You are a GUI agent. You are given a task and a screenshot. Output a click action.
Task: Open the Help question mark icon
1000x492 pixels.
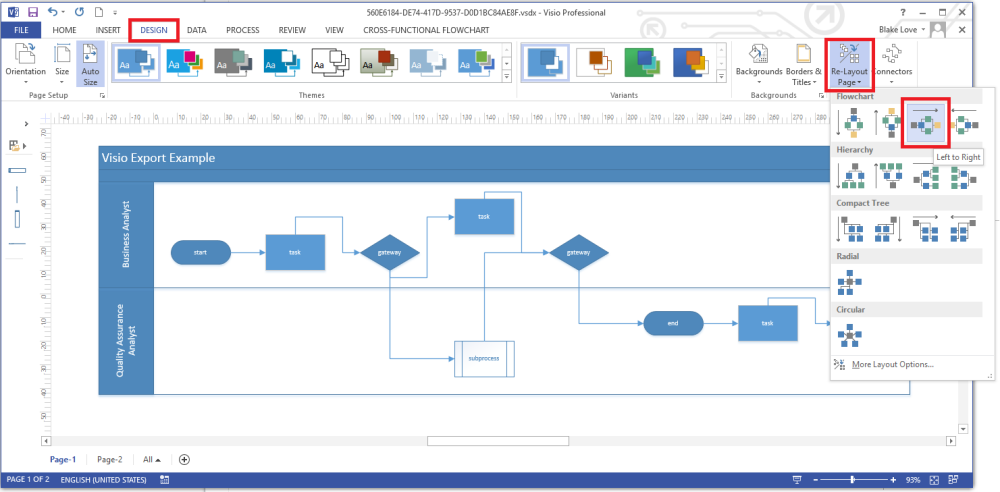[x=903, y=12]
